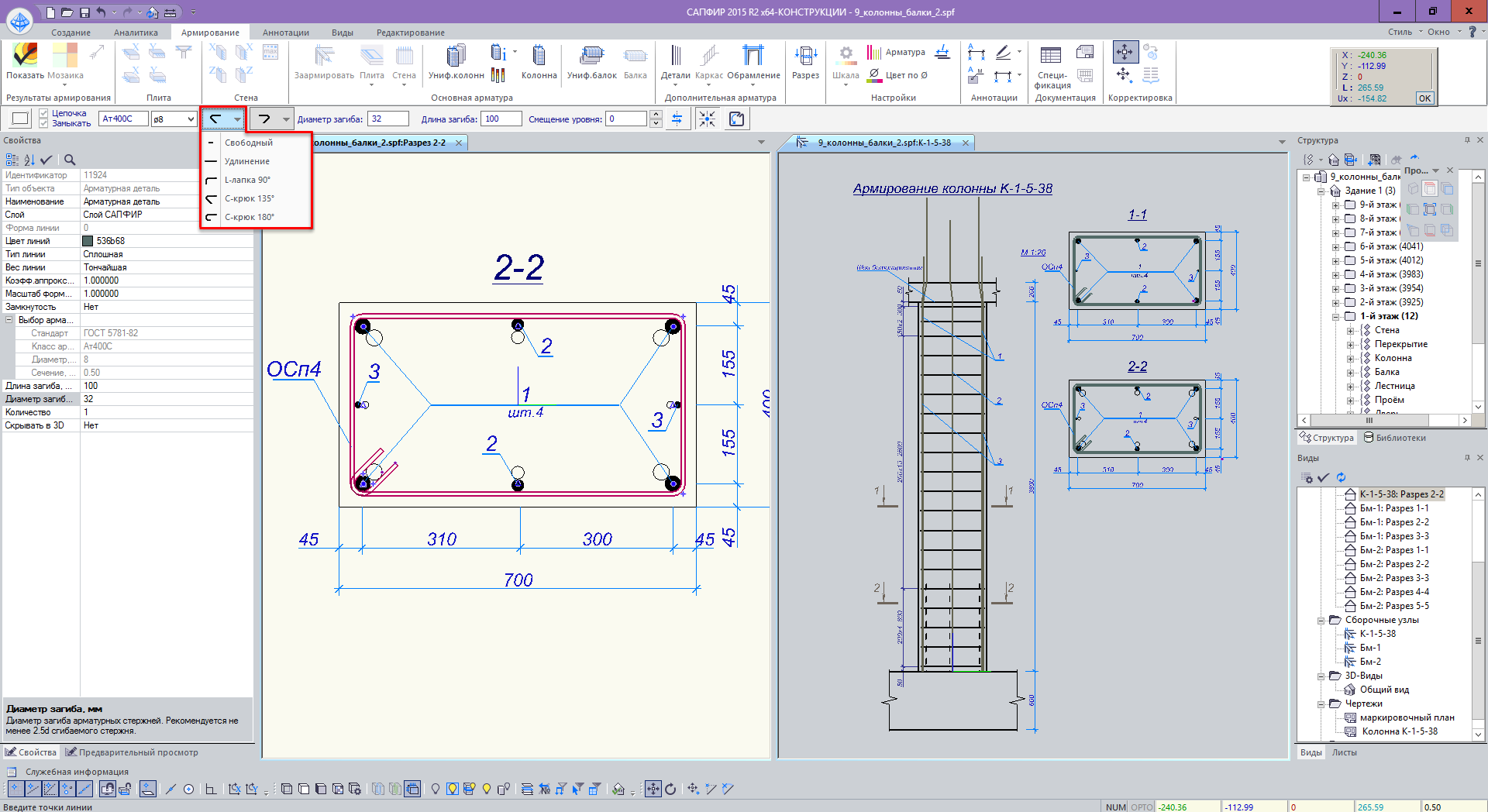Expand the 9-й этаж tree node
The width and height of the screenshot is (1488, 812).
pyautogui.click(x=1335, y=205)
